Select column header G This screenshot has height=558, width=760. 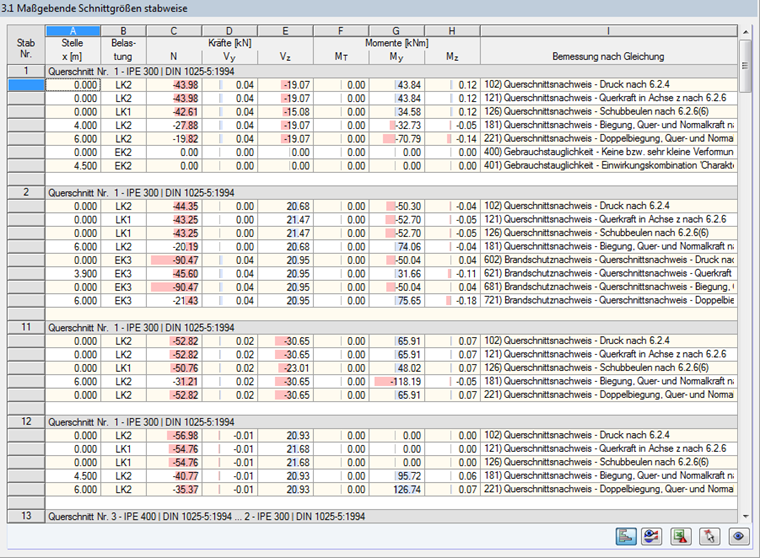coord(396,31)
